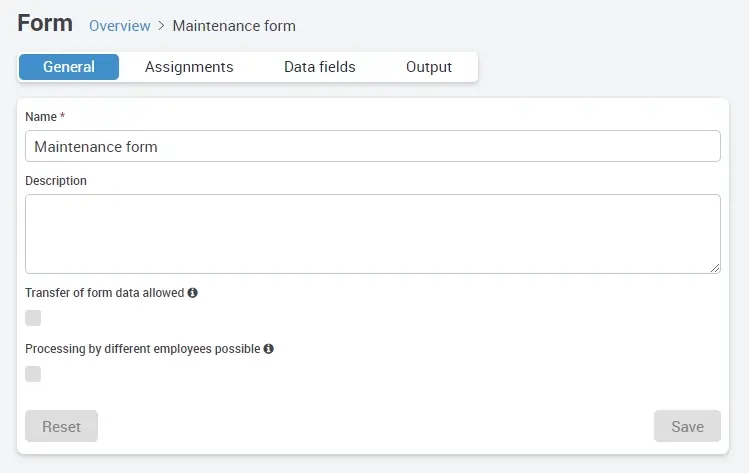Click the Transfer of form data allowed label
The image size is (749, 473).
point(105,293)
